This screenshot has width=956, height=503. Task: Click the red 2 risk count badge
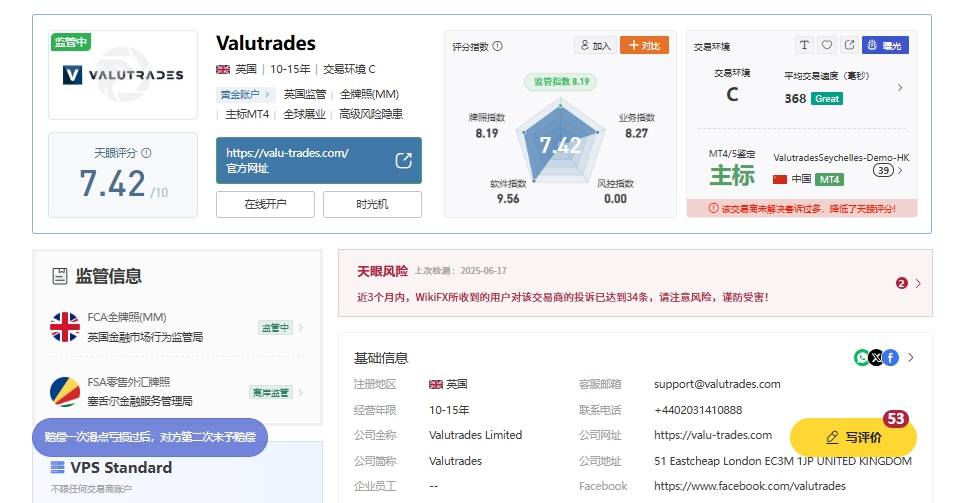pos(902,283)
